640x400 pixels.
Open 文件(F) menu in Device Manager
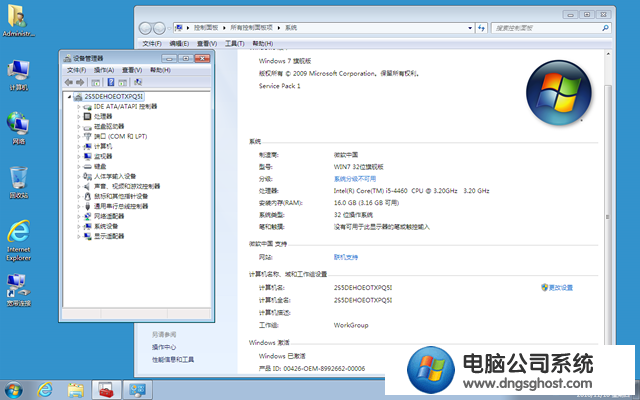(76, 70)
